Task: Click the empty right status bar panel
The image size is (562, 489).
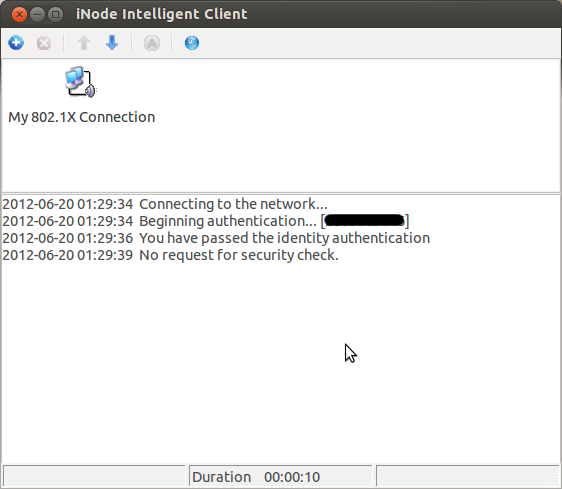Action: click(468, 477)
